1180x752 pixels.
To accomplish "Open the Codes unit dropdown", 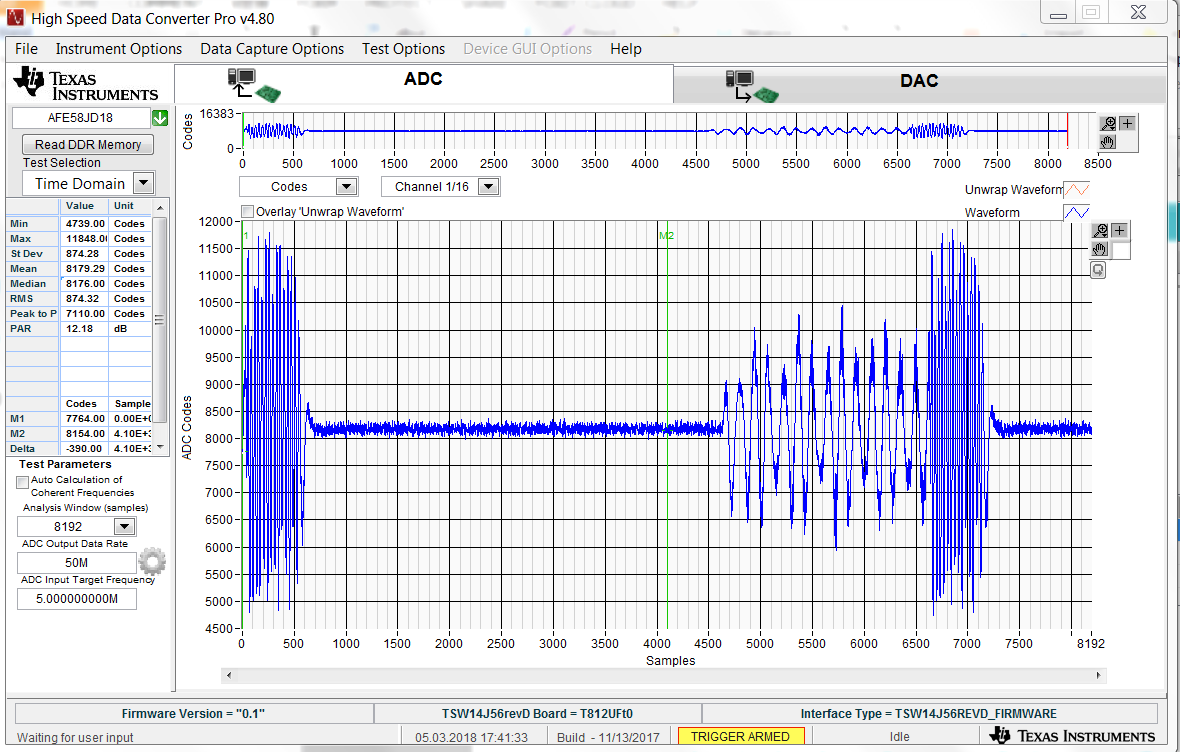I will pyautogui.click(x=346, y=187).
